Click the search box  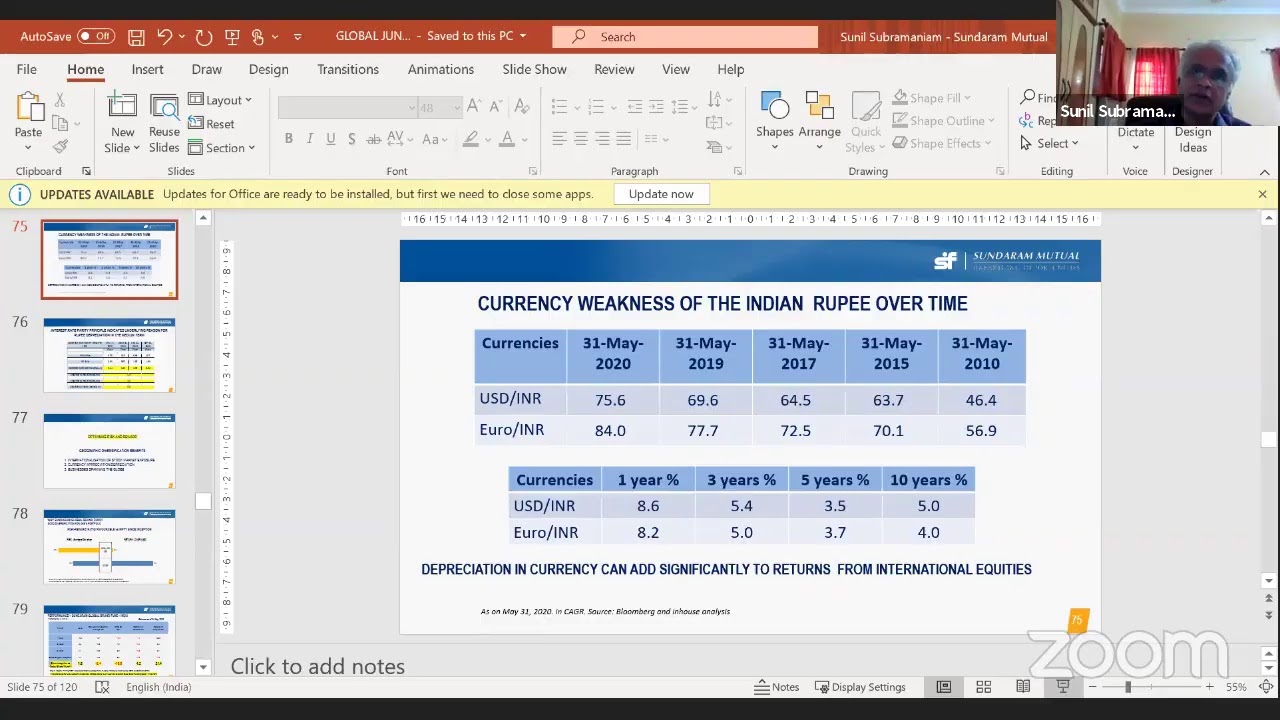click(x=685, y=37)
